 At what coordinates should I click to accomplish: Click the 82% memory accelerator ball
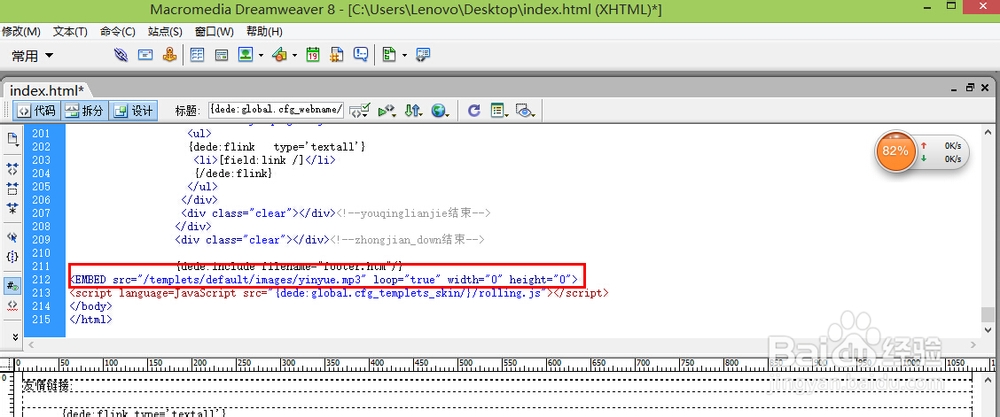click(x=895, y=150)
